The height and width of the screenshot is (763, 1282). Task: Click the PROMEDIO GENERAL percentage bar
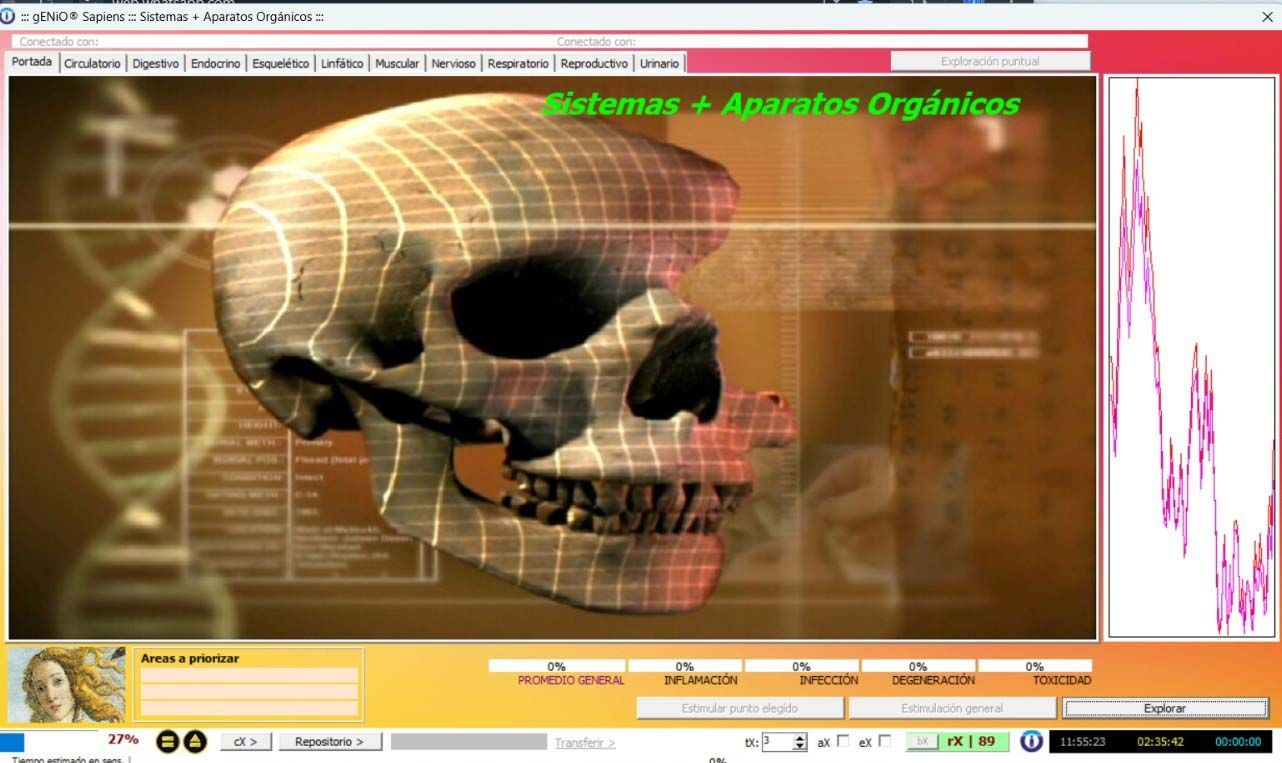[557, 666]
